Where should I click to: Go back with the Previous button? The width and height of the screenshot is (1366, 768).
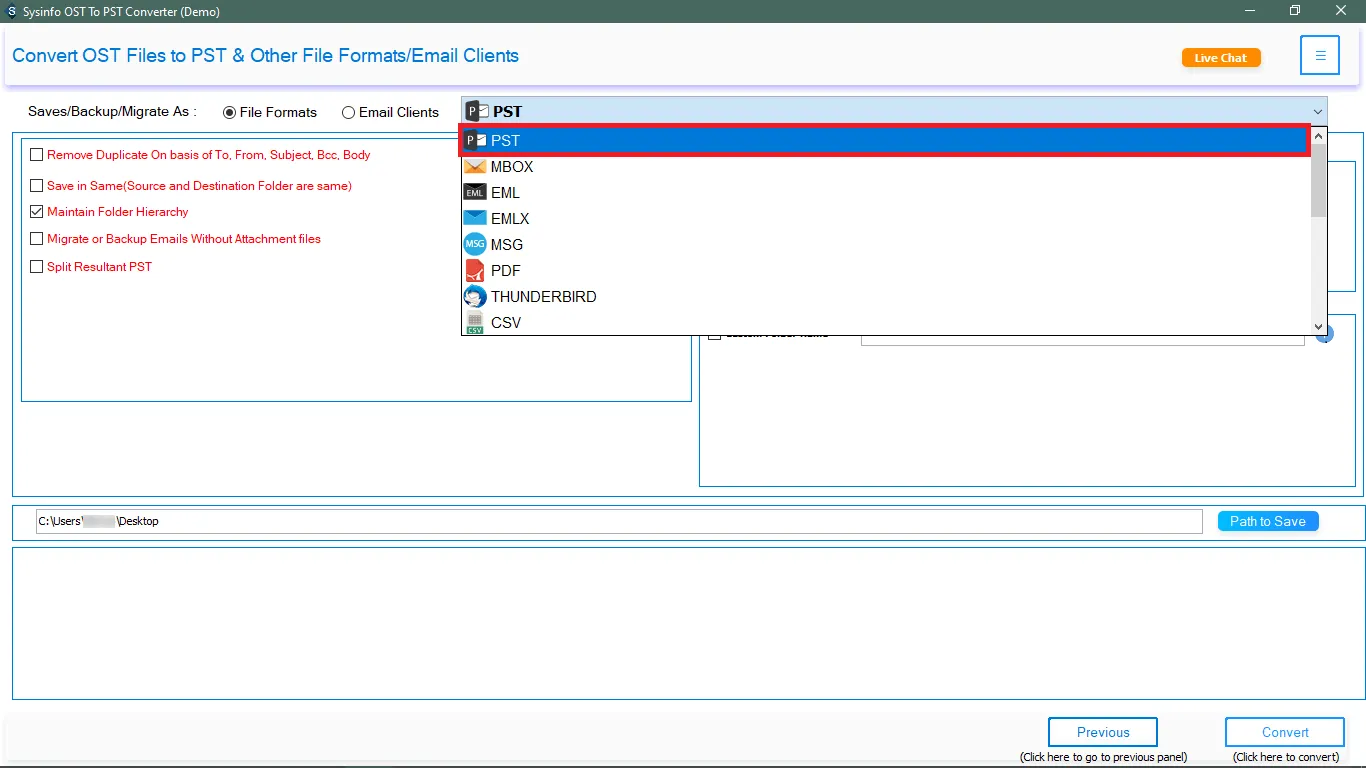1103,732
